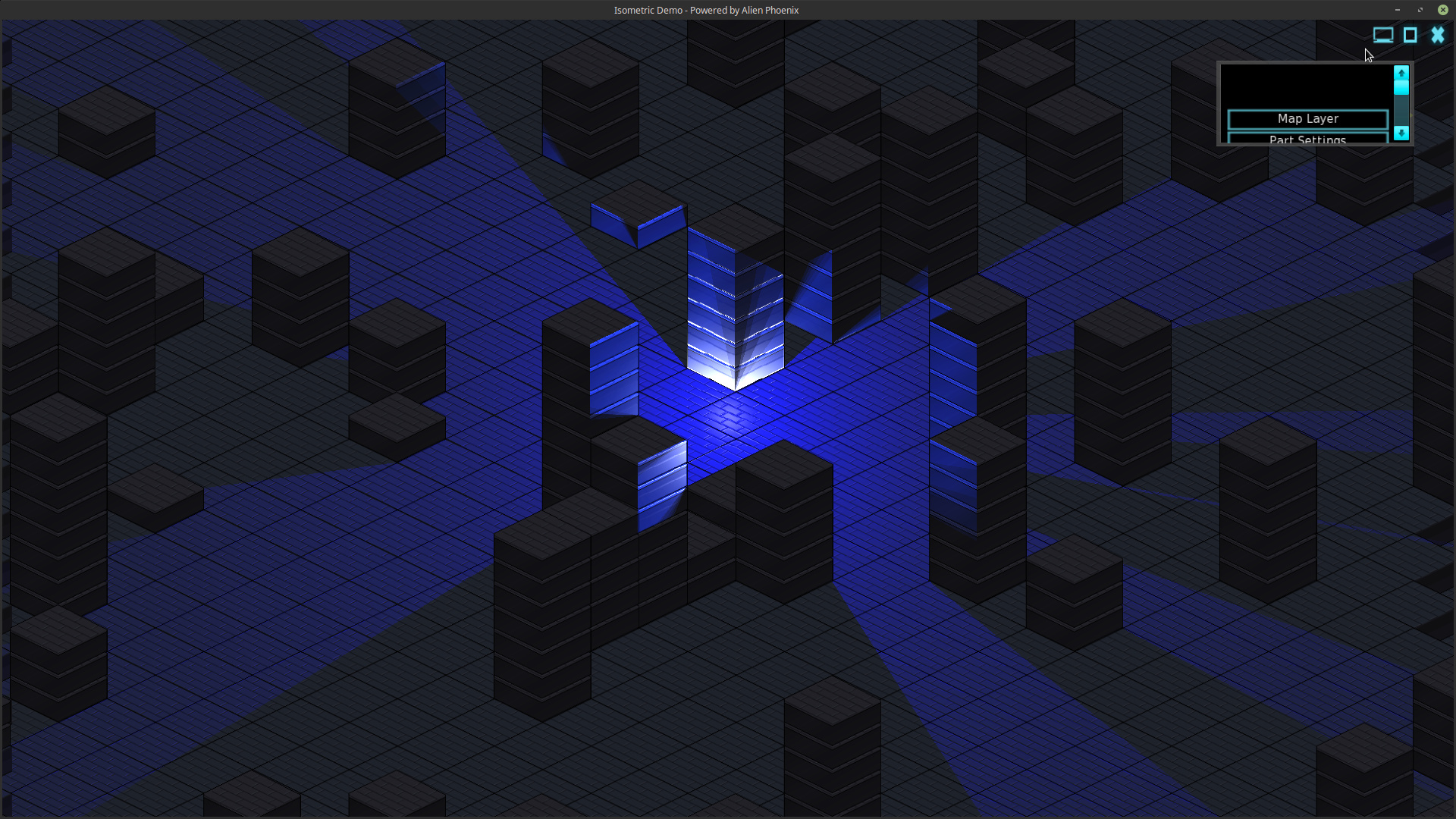This screenshot has height=819, width=1456.
Task: Select the dark cube in the top-left corner
Action: click(x=106, y=130)
